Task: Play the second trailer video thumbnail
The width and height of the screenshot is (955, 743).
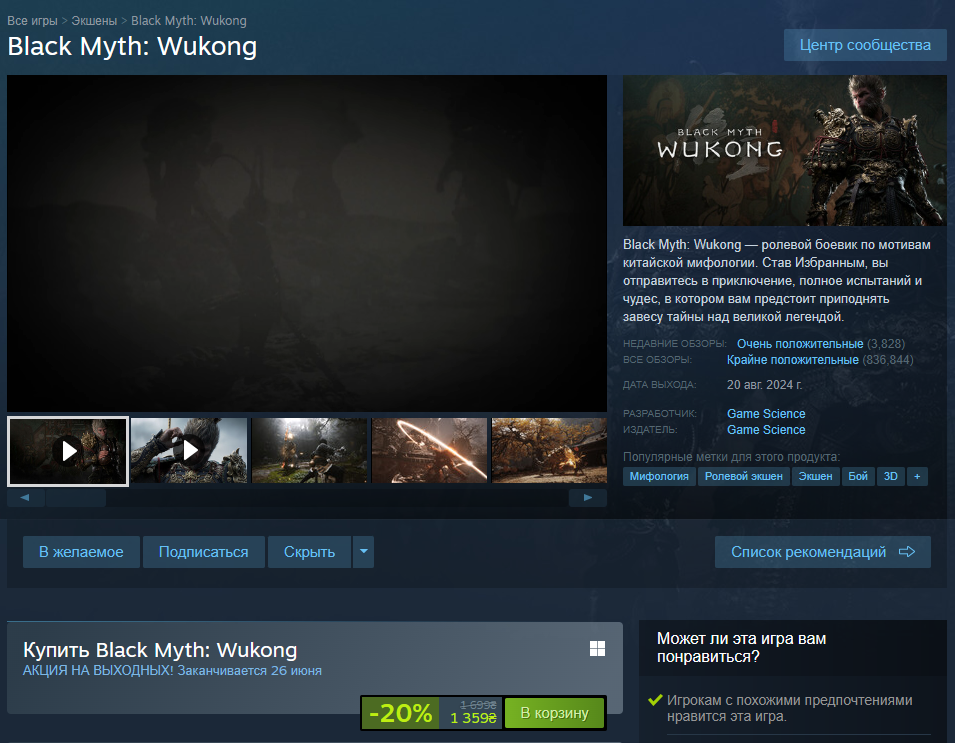Action: coord(189,450)
